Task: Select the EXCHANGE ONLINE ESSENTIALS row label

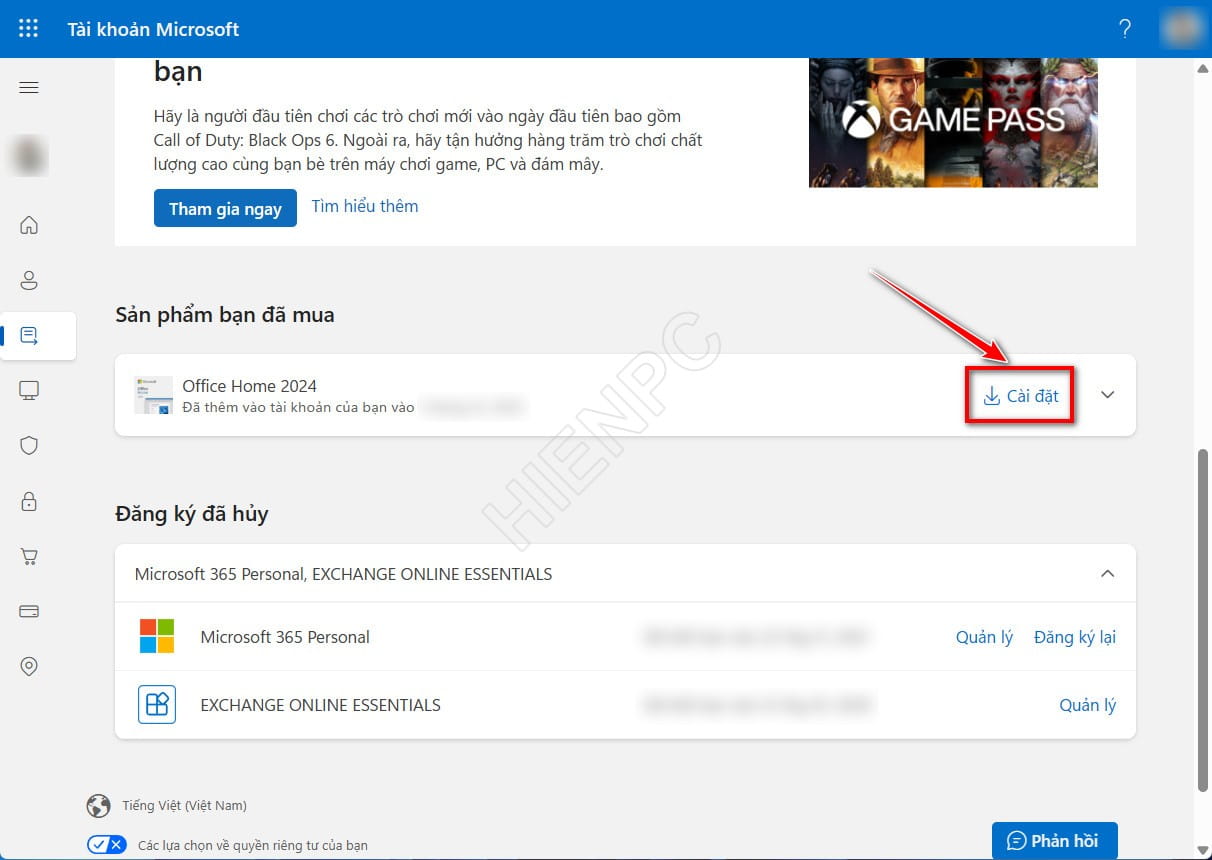Action: pyautogui.click(x=320, y=705)
